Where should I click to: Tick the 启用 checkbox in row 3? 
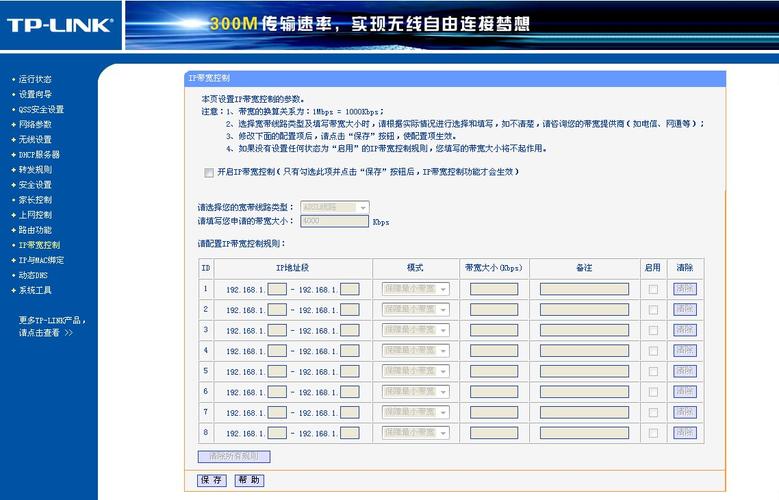(x=653, y=331)
